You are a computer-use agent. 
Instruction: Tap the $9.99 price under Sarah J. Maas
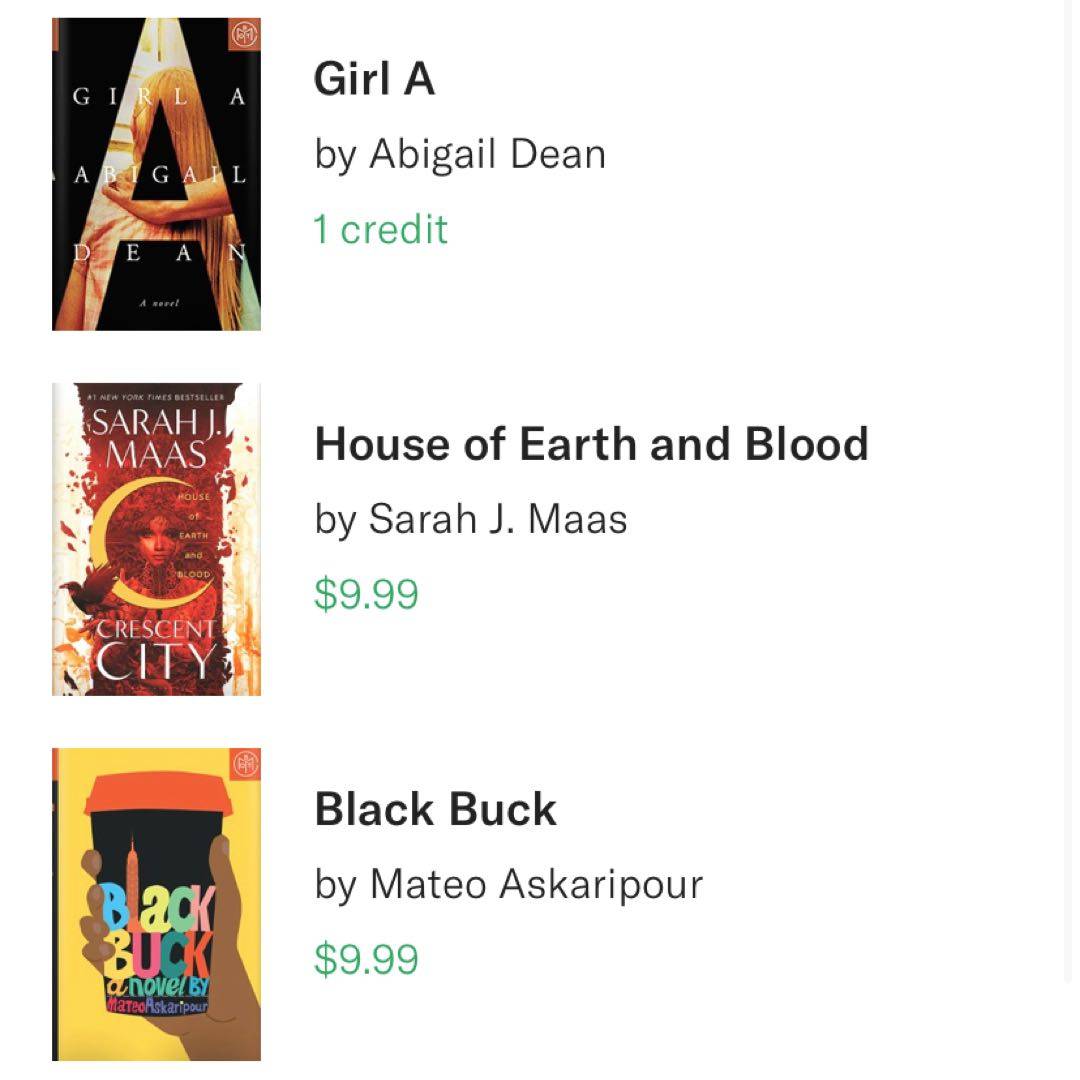pyautogui.click(x=366, y=594)
